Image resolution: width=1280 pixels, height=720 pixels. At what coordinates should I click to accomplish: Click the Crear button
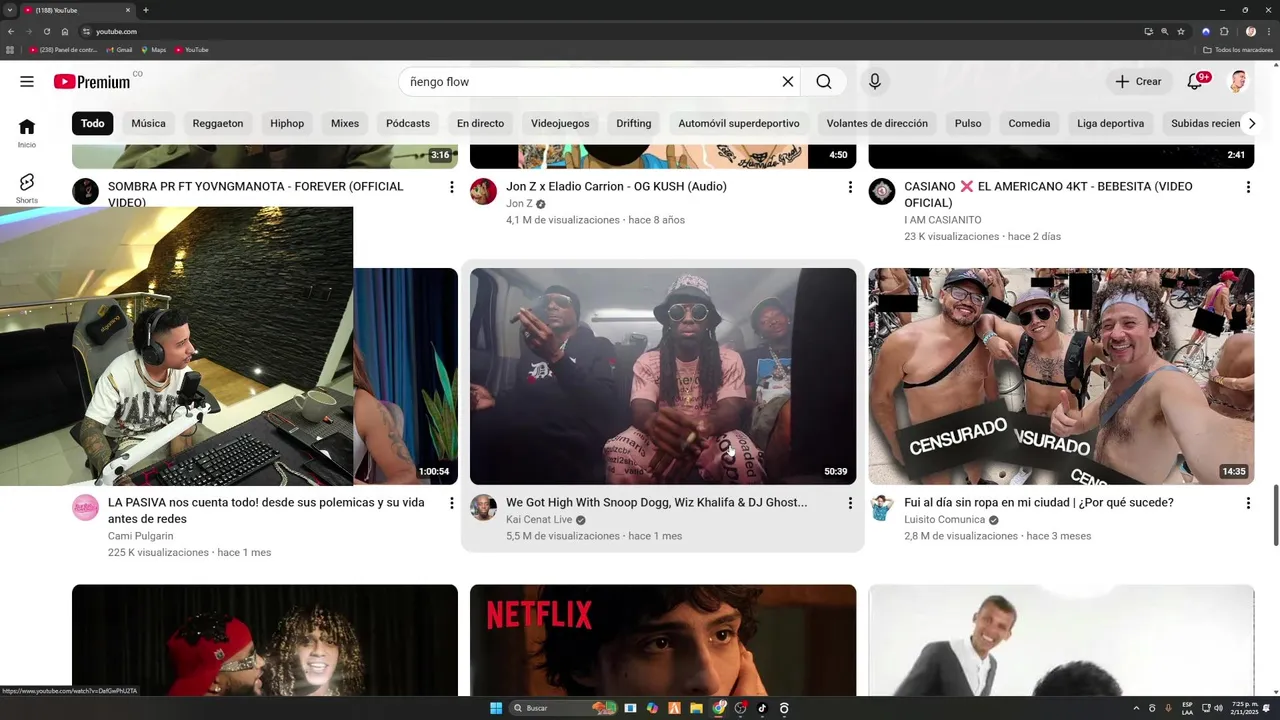pyautogui.click(x=1139, y=82)
